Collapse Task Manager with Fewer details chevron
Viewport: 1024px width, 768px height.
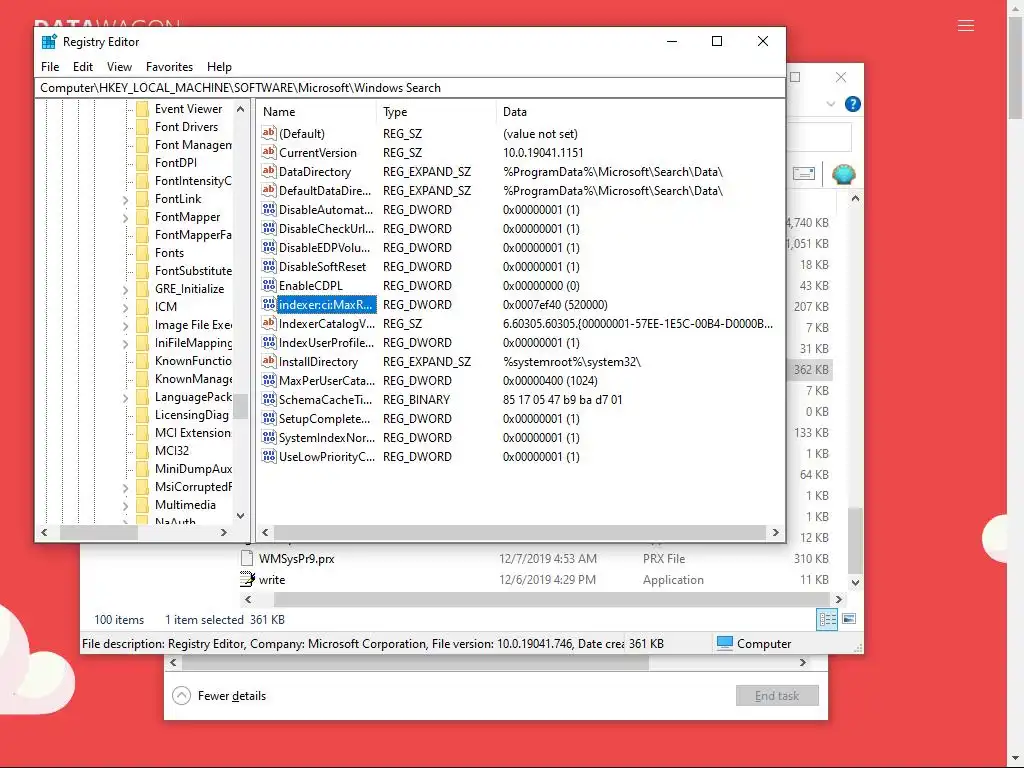click(x=182, y=696)
